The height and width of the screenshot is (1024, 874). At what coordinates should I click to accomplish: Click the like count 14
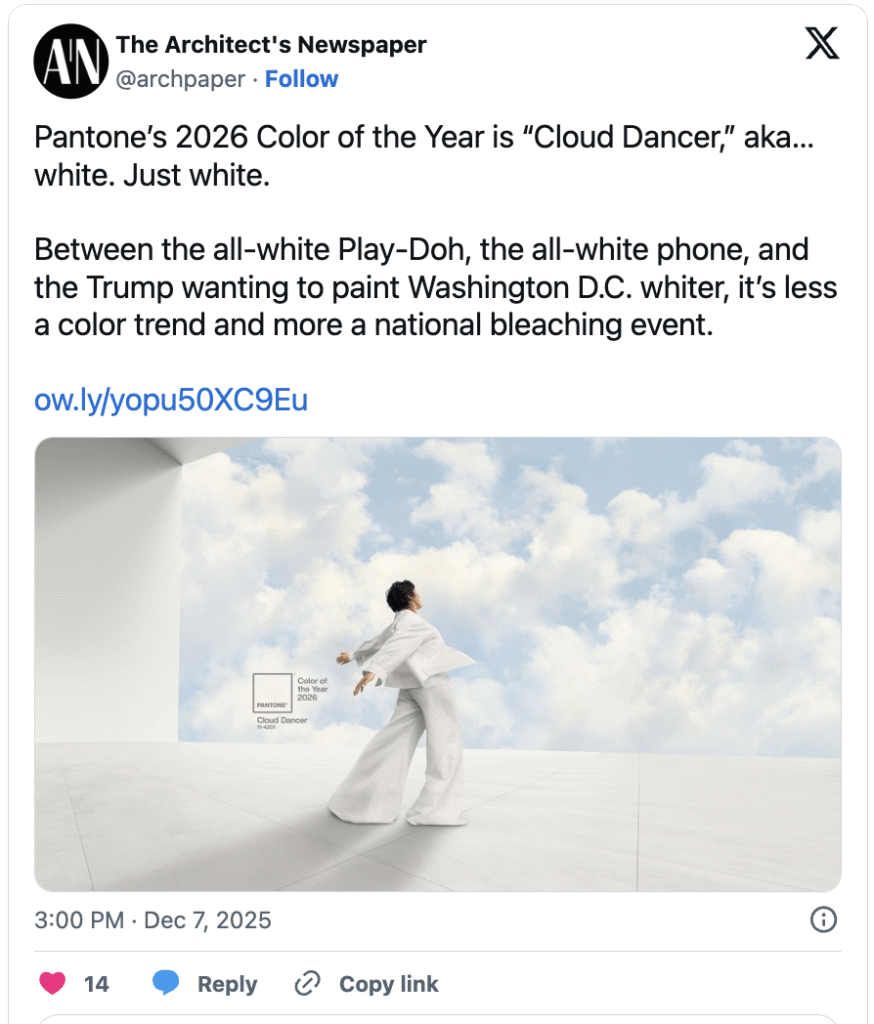click(96, 984)
